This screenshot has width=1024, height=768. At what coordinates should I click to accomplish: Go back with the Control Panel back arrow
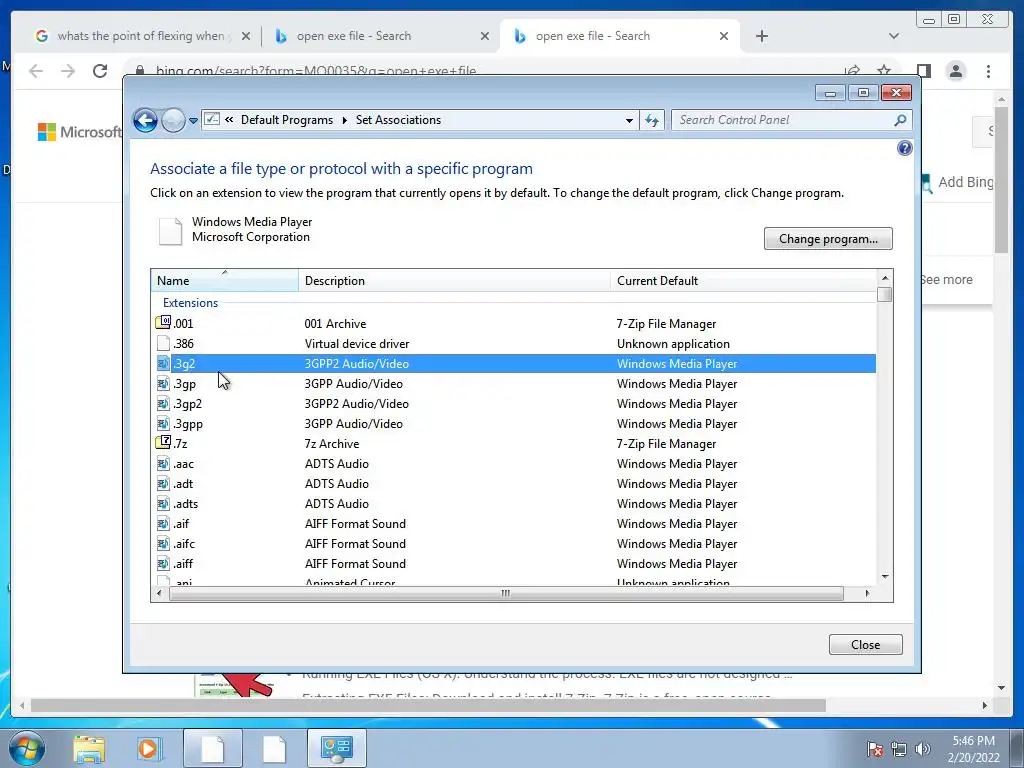tap(145, 120)
